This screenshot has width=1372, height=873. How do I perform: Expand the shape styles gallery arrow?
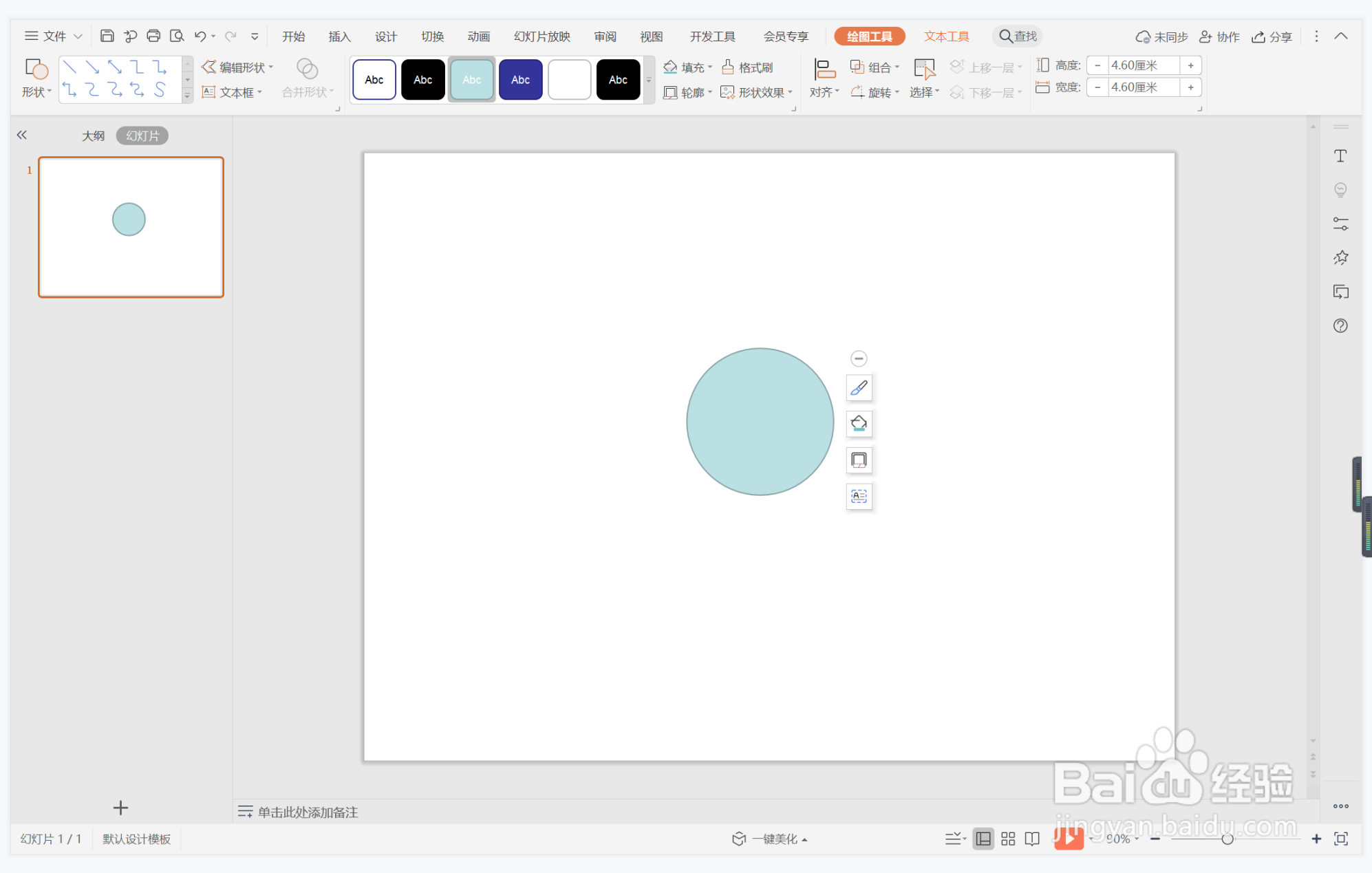pyautogui.click(x=649, y=80)
